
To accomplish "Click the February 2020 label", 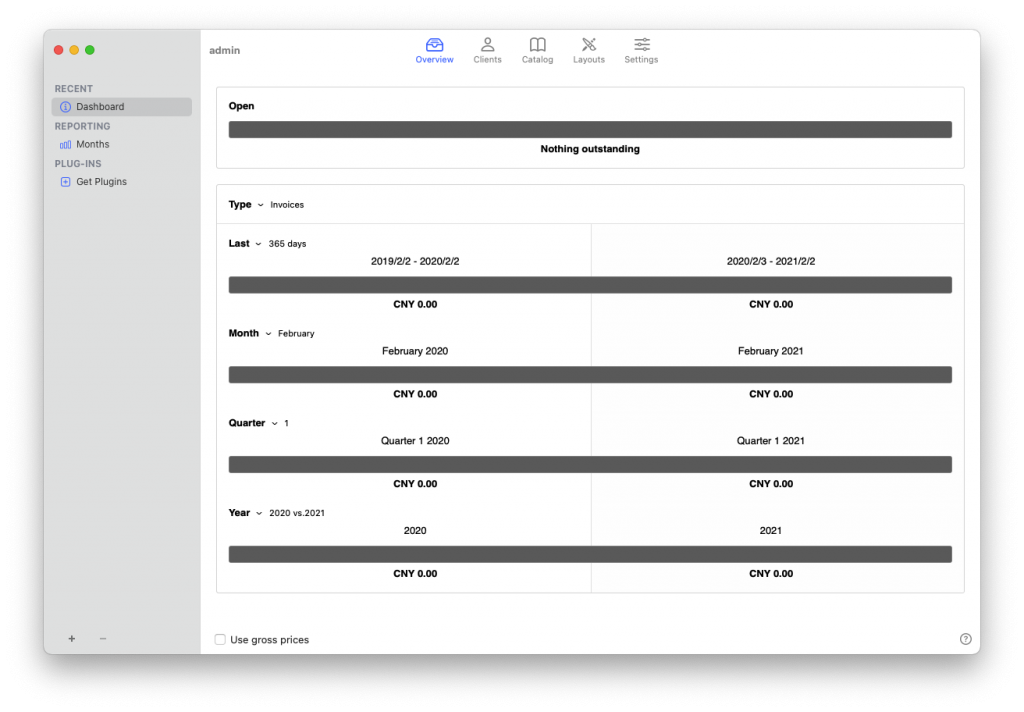I will click(415, 351).
